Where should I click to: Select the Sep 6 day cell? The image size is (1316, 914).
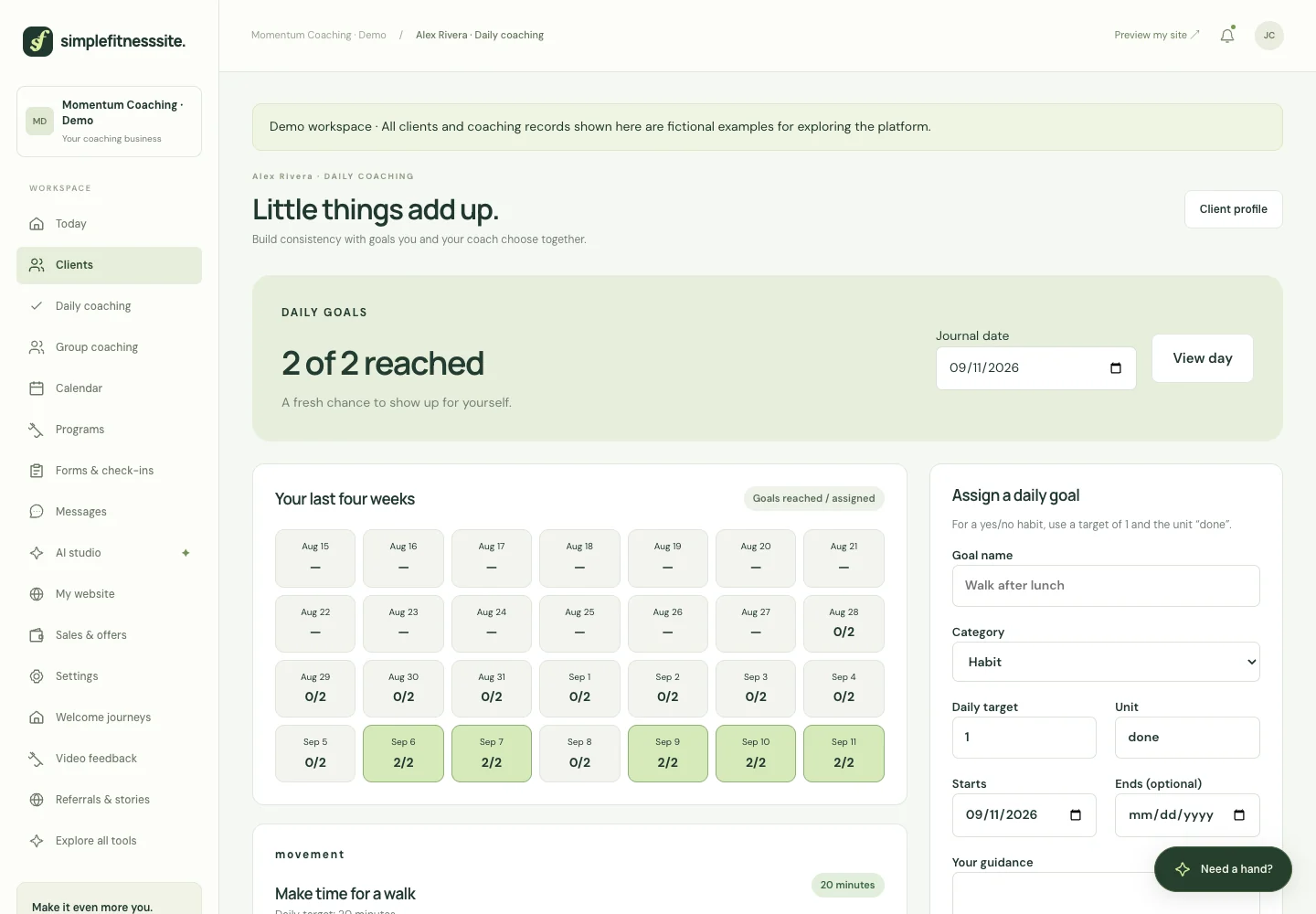403,753
